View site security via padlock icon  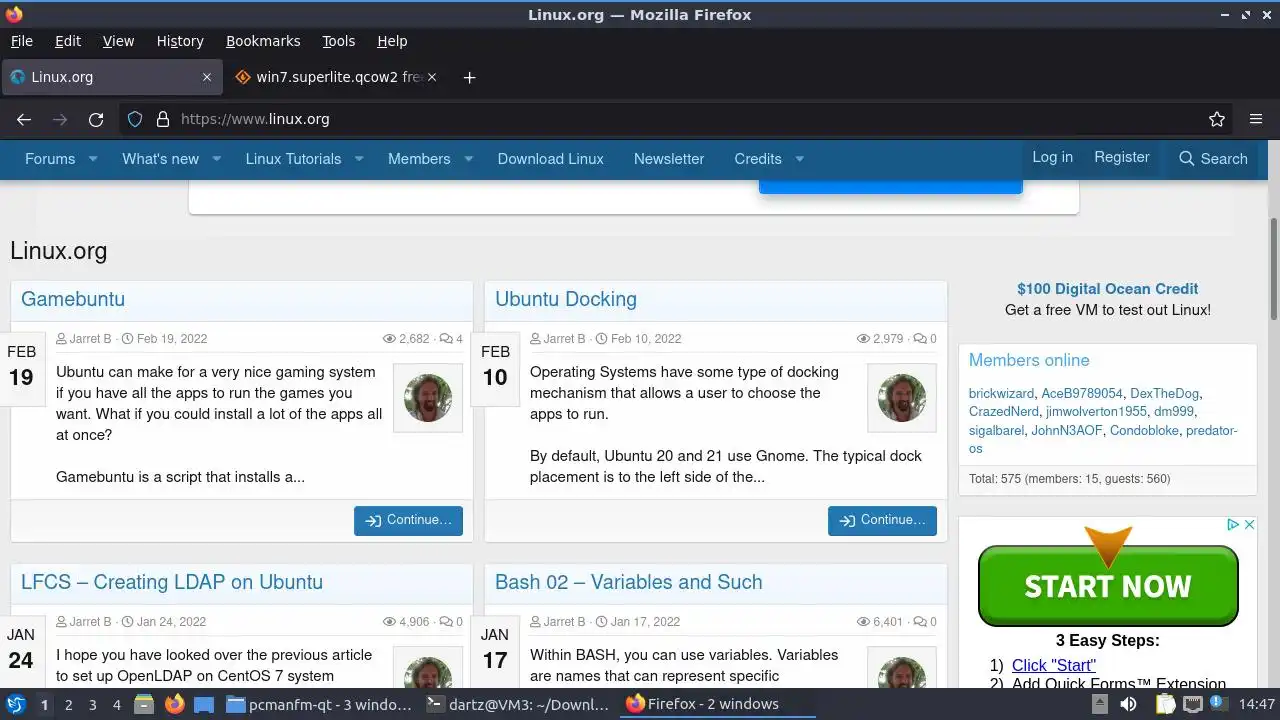point(163,119)
